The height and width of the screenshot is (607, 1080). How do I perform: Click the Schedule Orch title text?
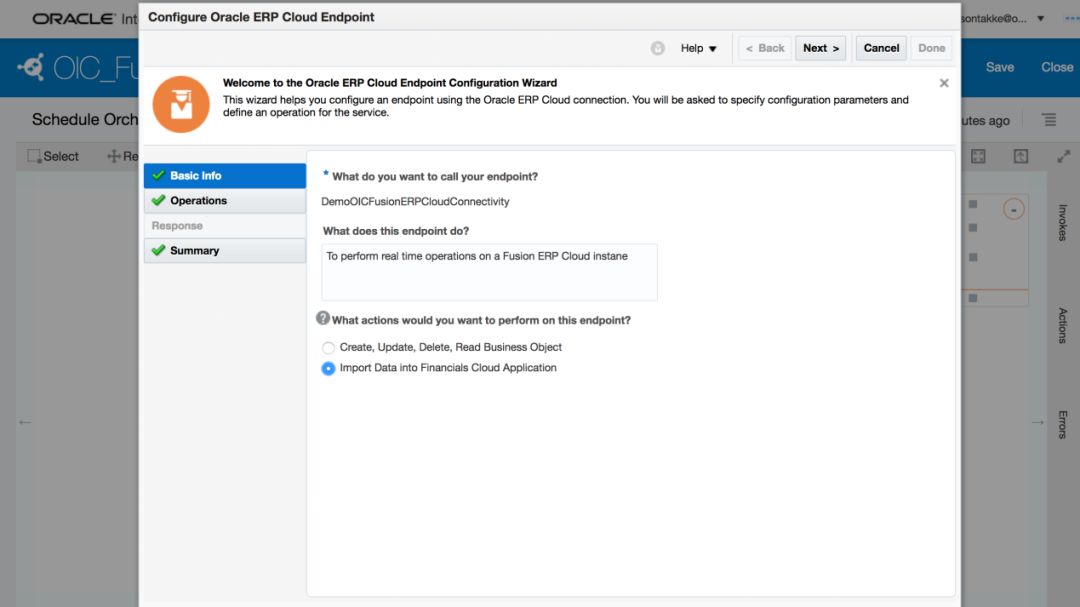pos(85,120)
